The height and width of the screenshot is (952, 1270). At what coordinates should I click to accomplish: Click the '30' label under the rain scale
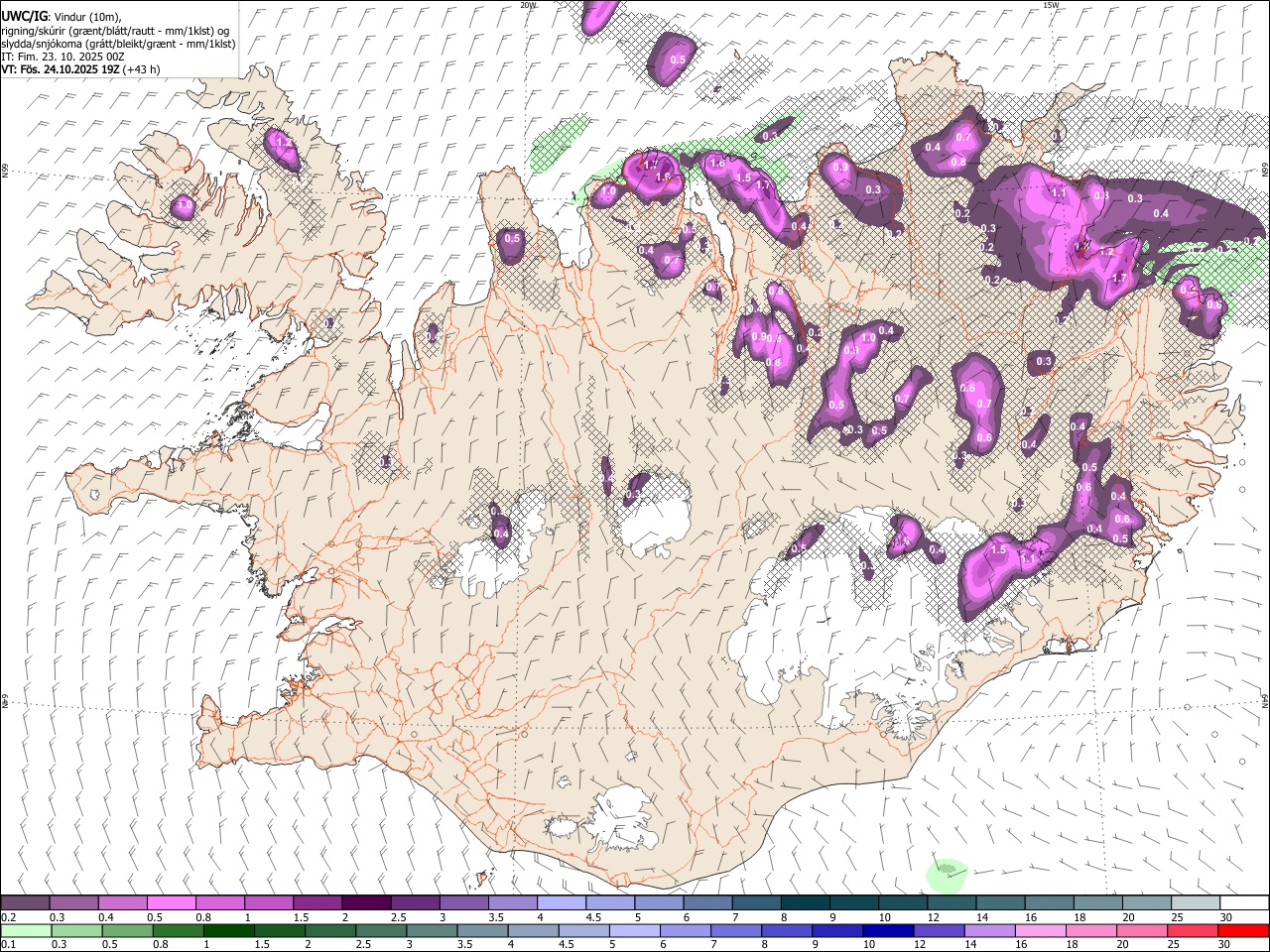[1225, 944]
